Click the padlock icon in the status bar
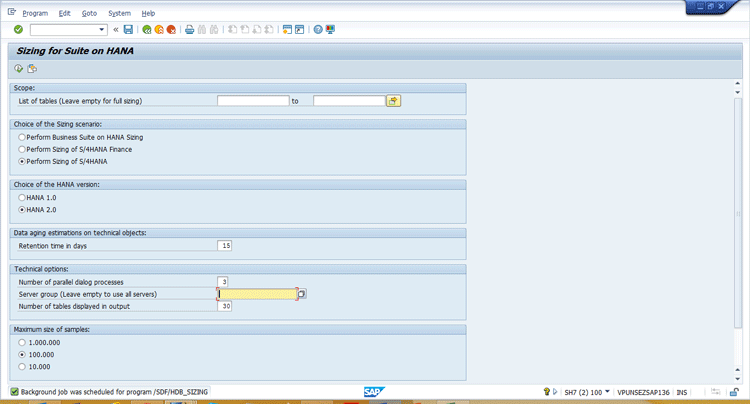This screenshot has height=404, width=750. pyautogui.click(x=734, y=392)
